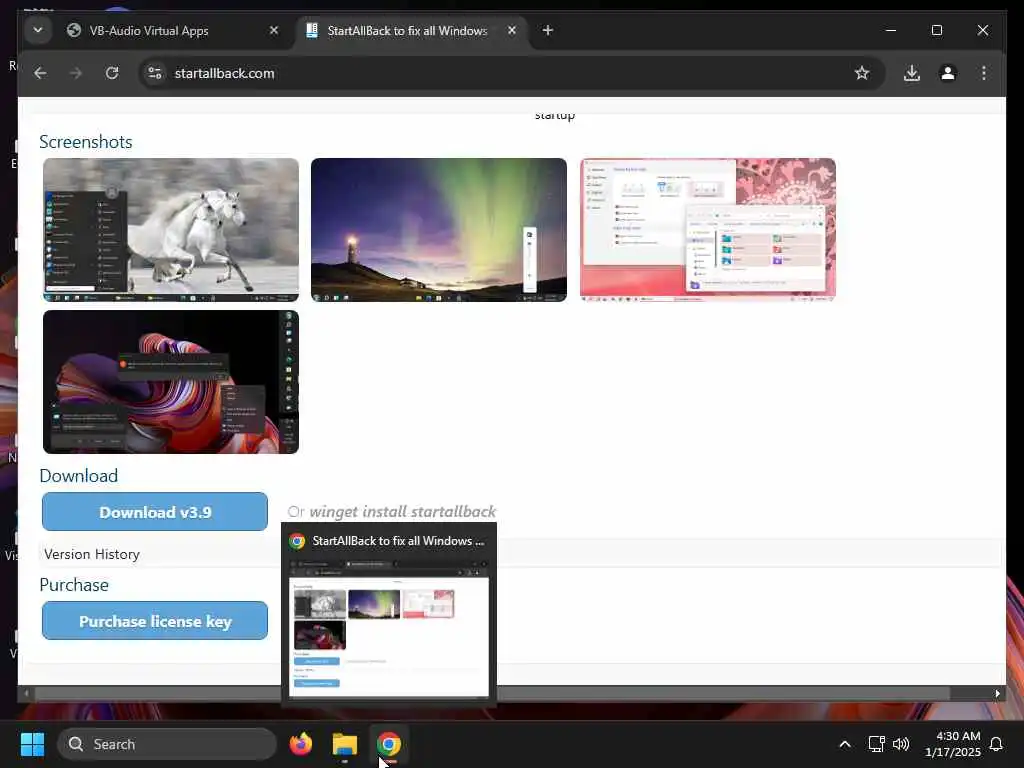Open the Version History link

[x=92, y=554]
